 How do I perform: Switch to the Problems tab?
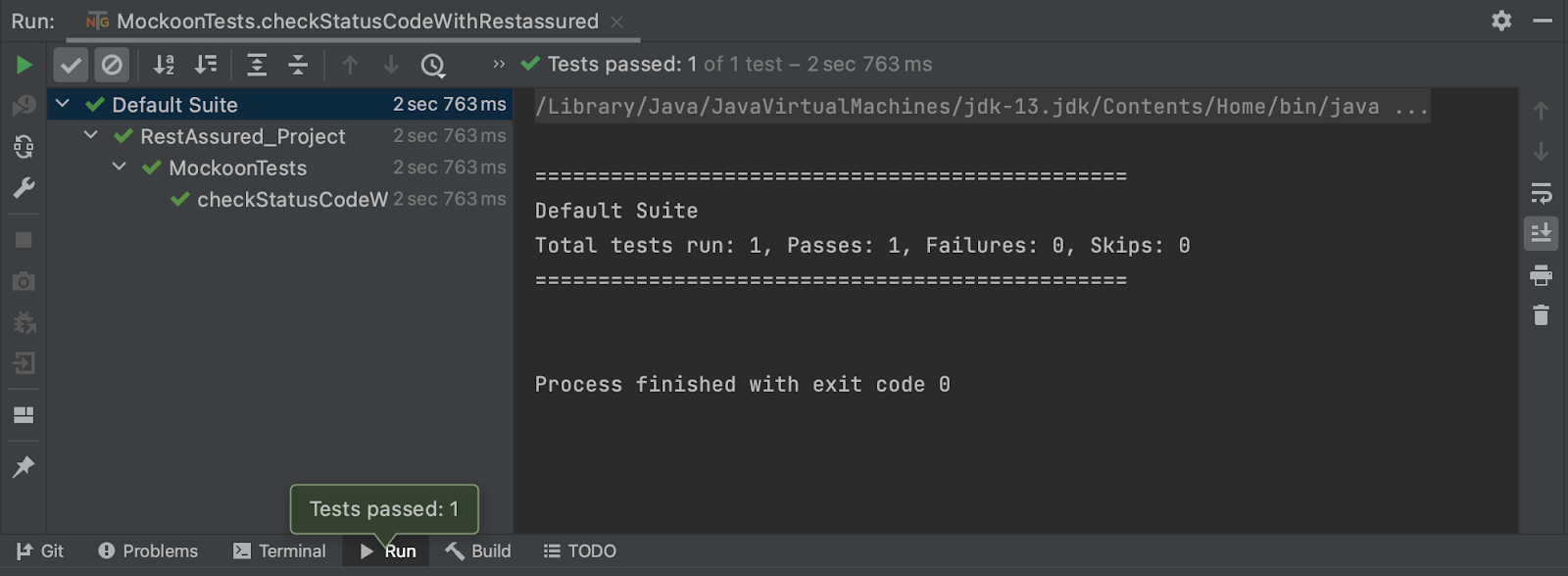148,552
